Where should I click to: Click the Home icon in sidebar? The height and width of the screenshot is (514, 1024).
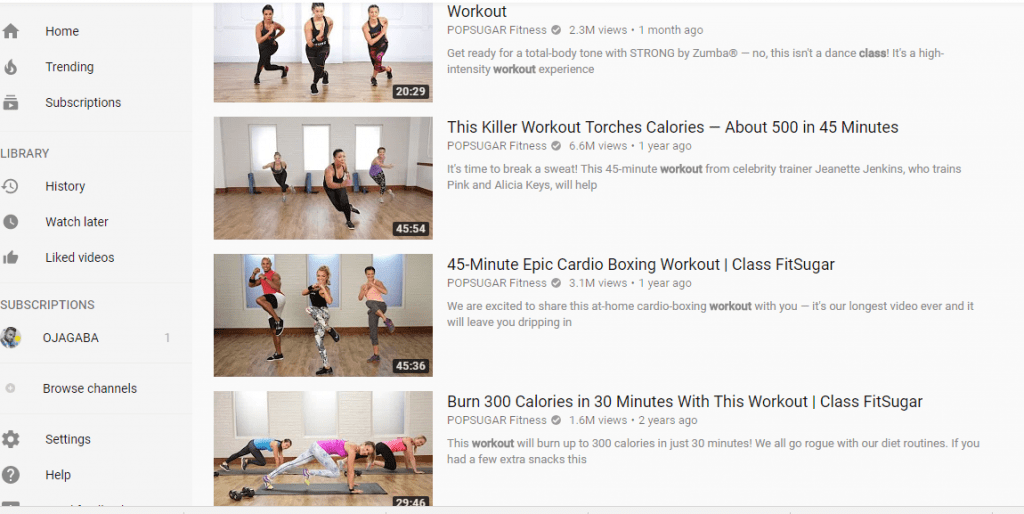[10, 31]
